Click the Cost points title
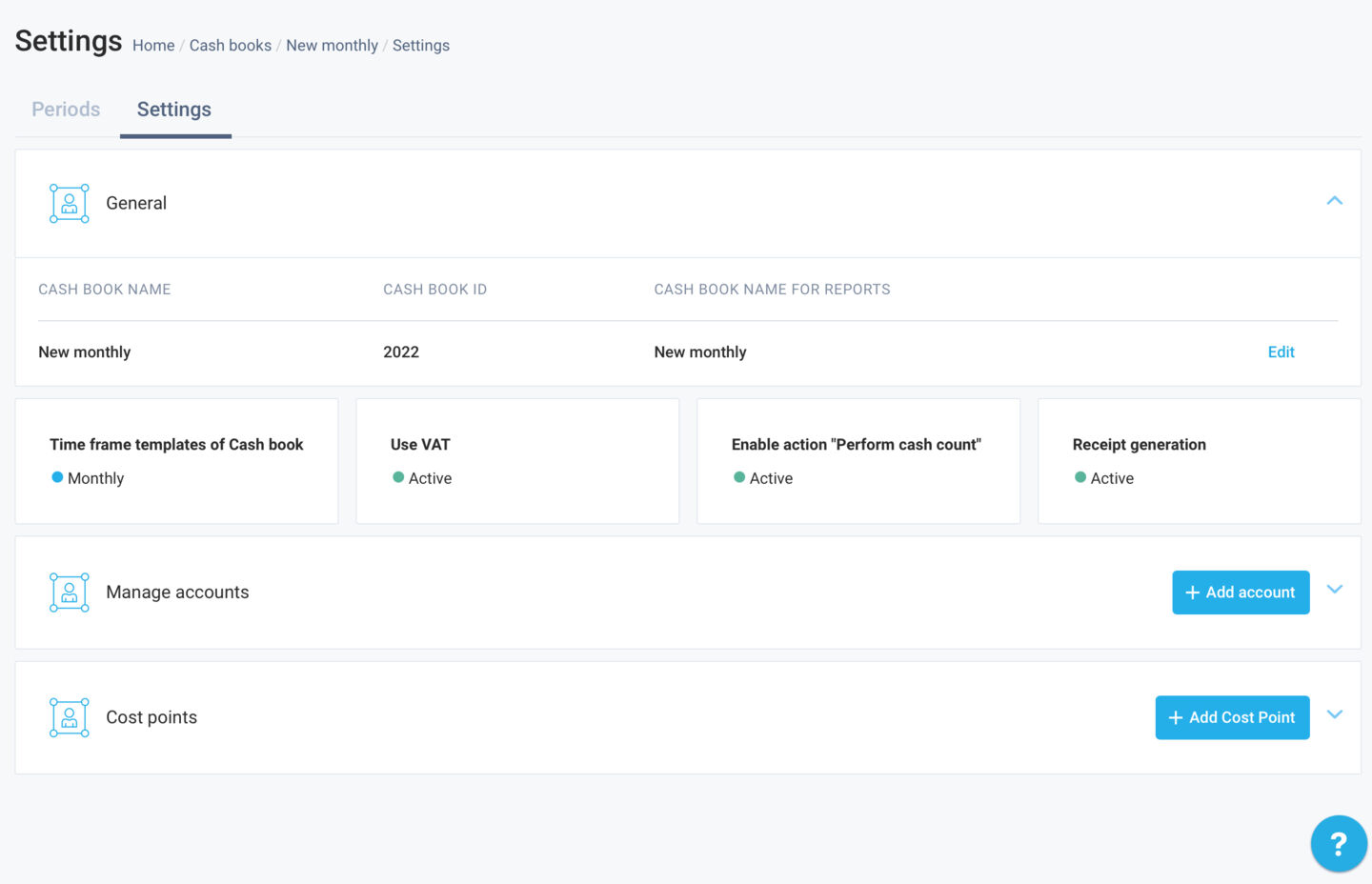The image size is (1372, 884). [151, 717]
